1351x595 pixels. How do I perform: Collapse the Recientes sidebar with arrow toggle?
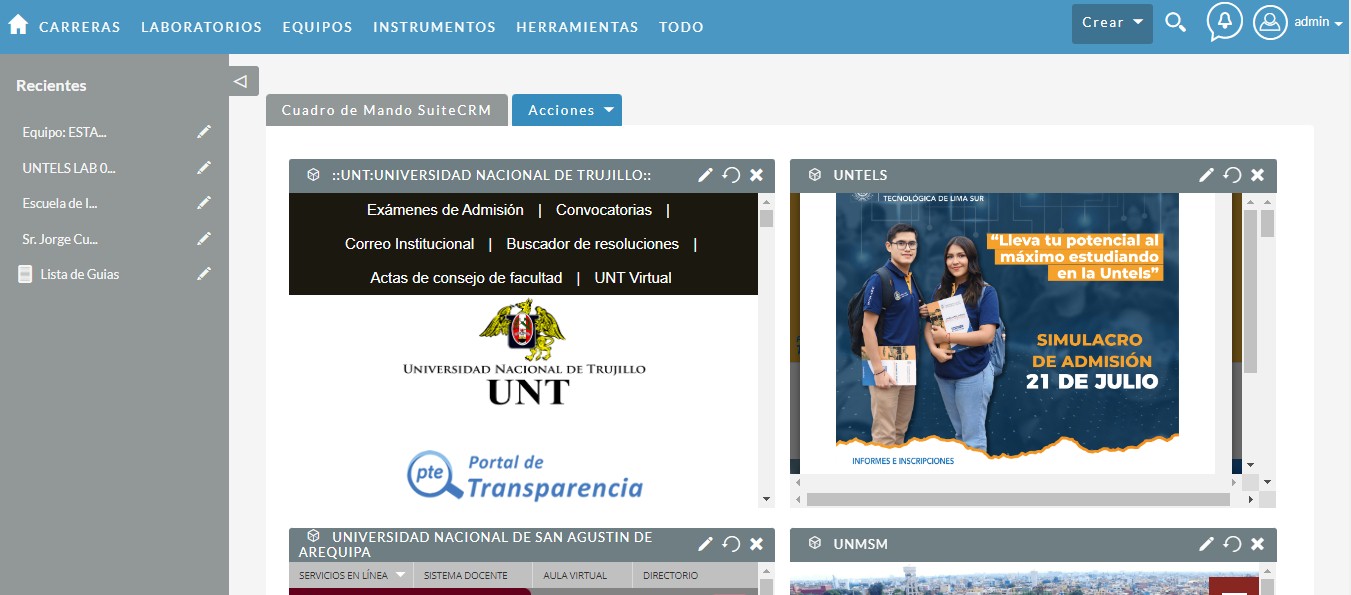[x=240, y=81]
